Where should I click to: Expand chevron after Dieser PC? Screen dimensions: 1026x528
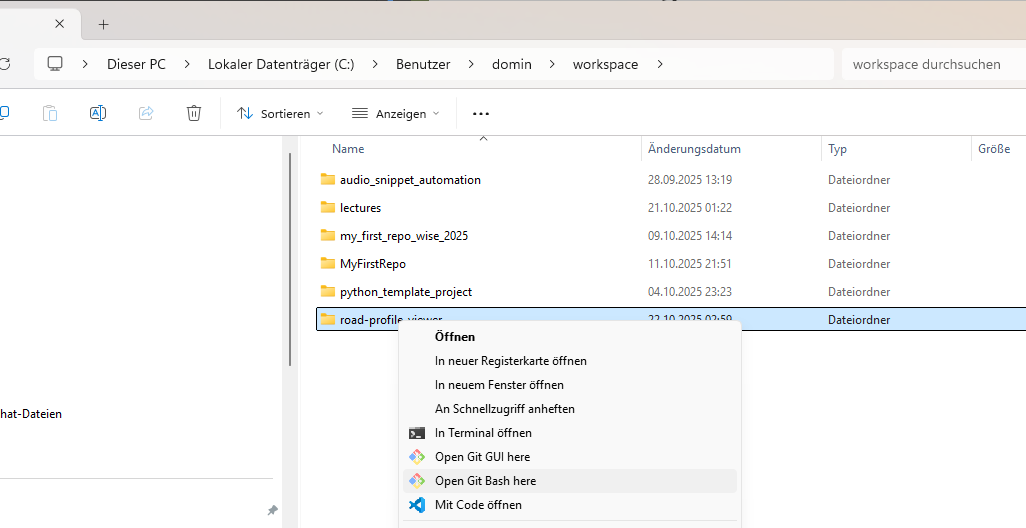tap(187, 64)
